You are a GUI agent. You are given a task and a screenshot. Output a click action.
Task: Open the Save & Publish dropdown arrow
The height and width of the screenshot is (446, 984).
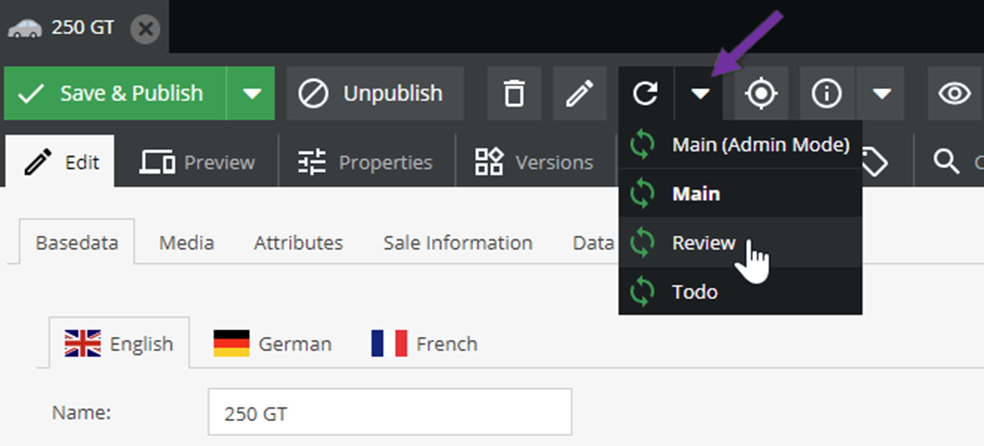pyautogui.click(x=252, y=94)
